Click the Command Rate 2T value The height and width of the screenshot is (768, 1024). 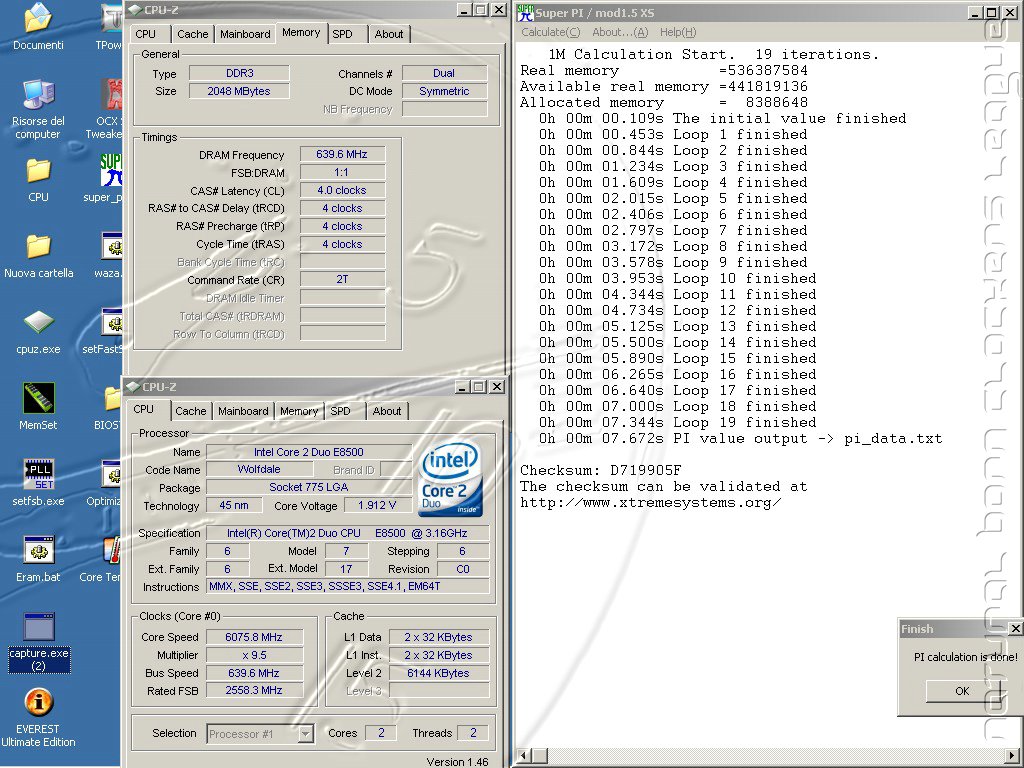pos(342,280)
